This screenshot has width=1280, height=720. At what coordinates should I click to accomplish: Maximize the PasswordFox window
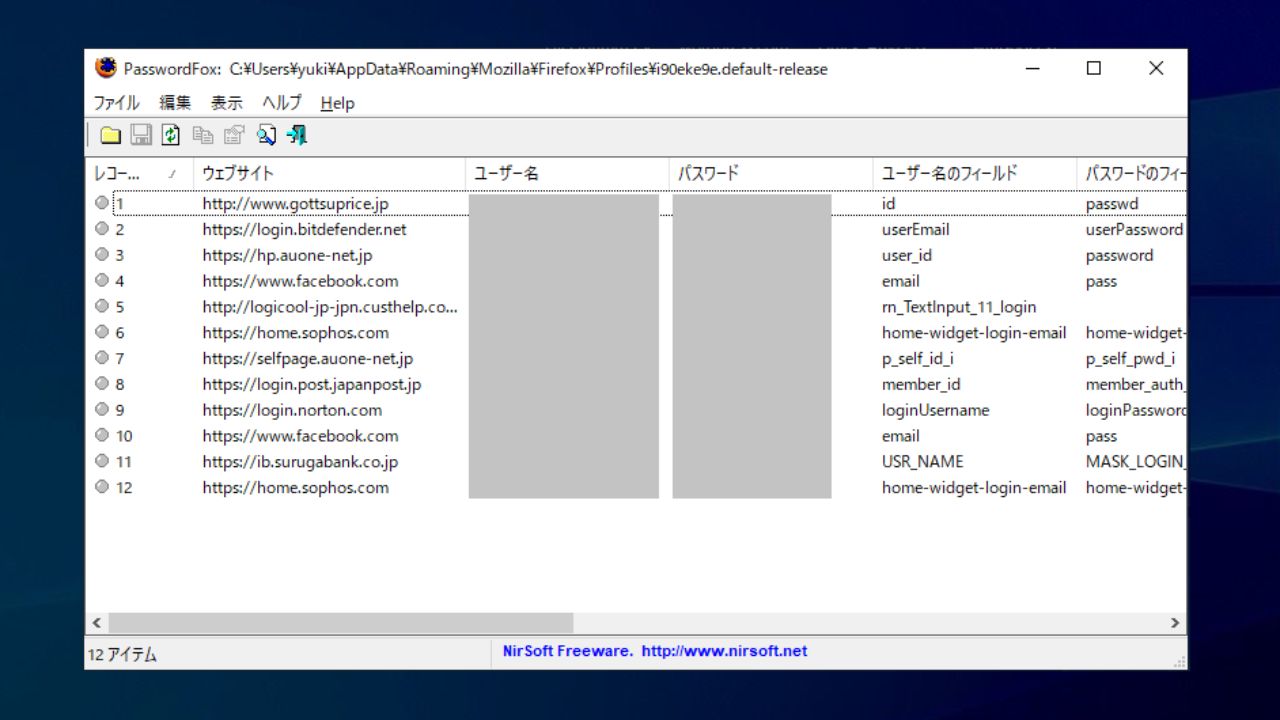1094,68
